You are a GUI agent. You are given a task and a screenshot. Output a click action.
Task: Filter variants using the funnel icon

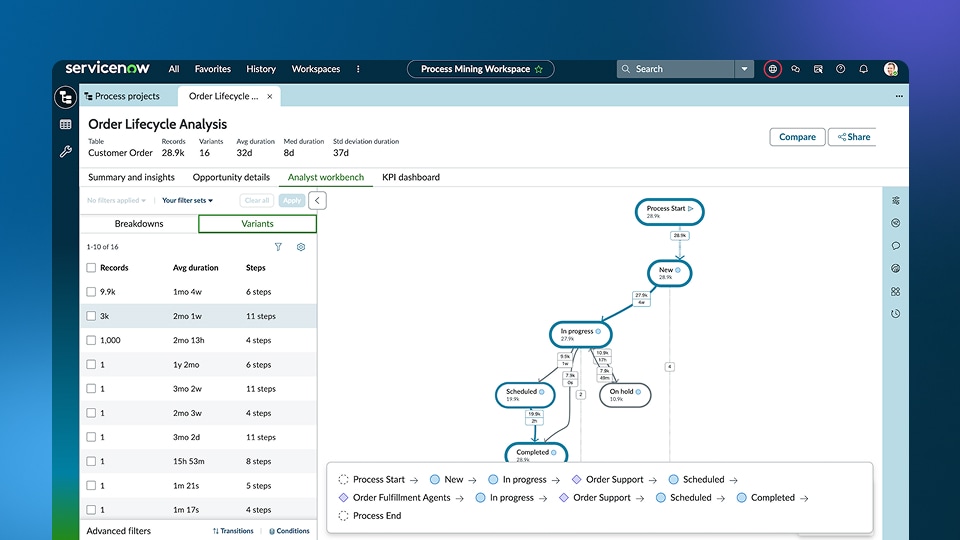coord(278,247)
